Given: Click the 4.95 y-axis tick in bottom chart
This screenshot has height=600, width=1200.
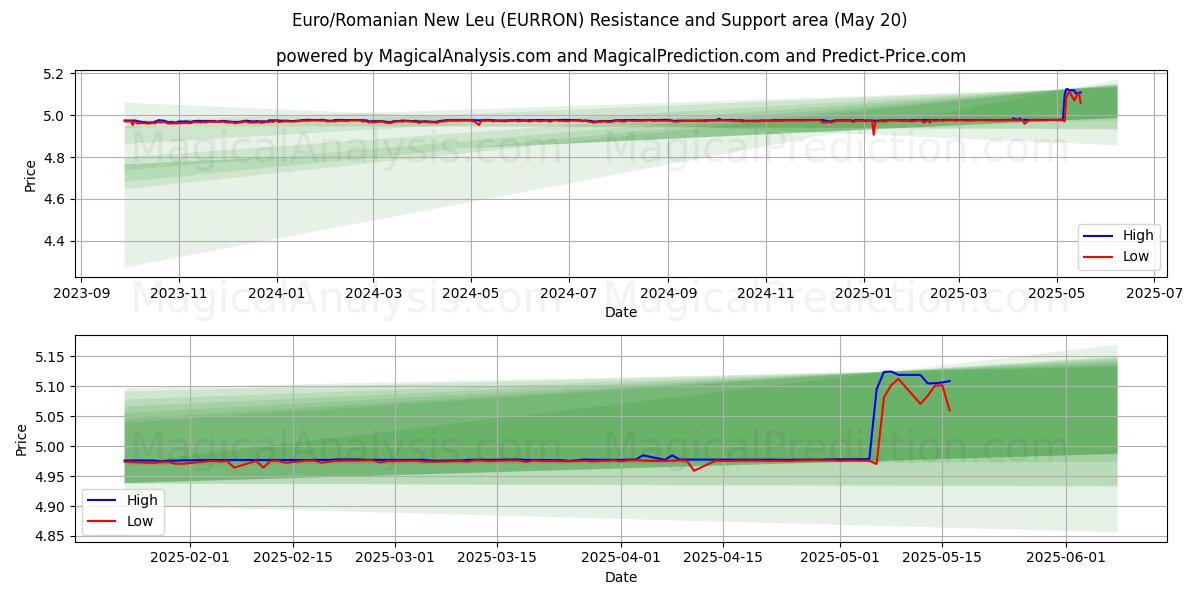Looking at the screenshot, I should coord(50,477).
